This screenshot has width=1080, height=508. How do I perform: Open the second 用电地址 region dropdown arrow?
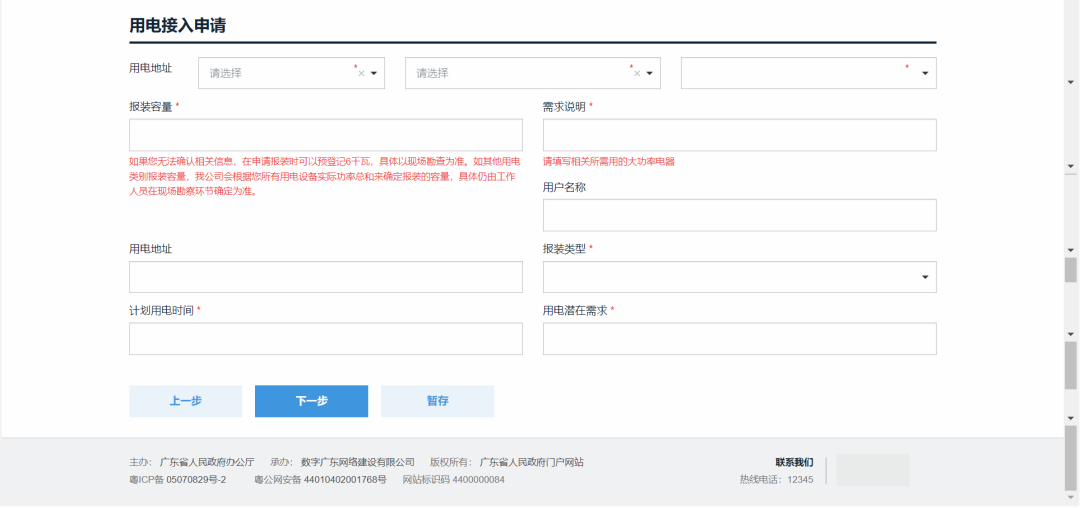pos(650,74)
